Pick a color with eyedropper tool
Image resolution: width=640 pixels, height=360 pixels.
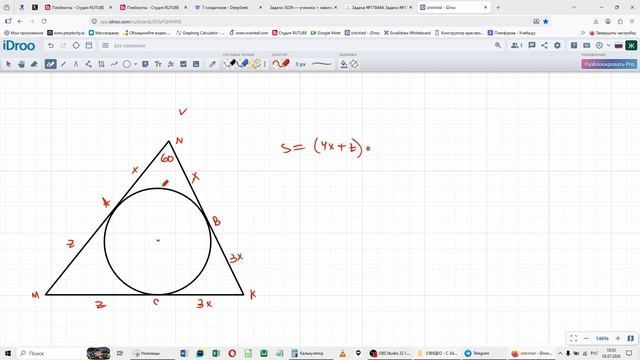[x=212, y=64]
